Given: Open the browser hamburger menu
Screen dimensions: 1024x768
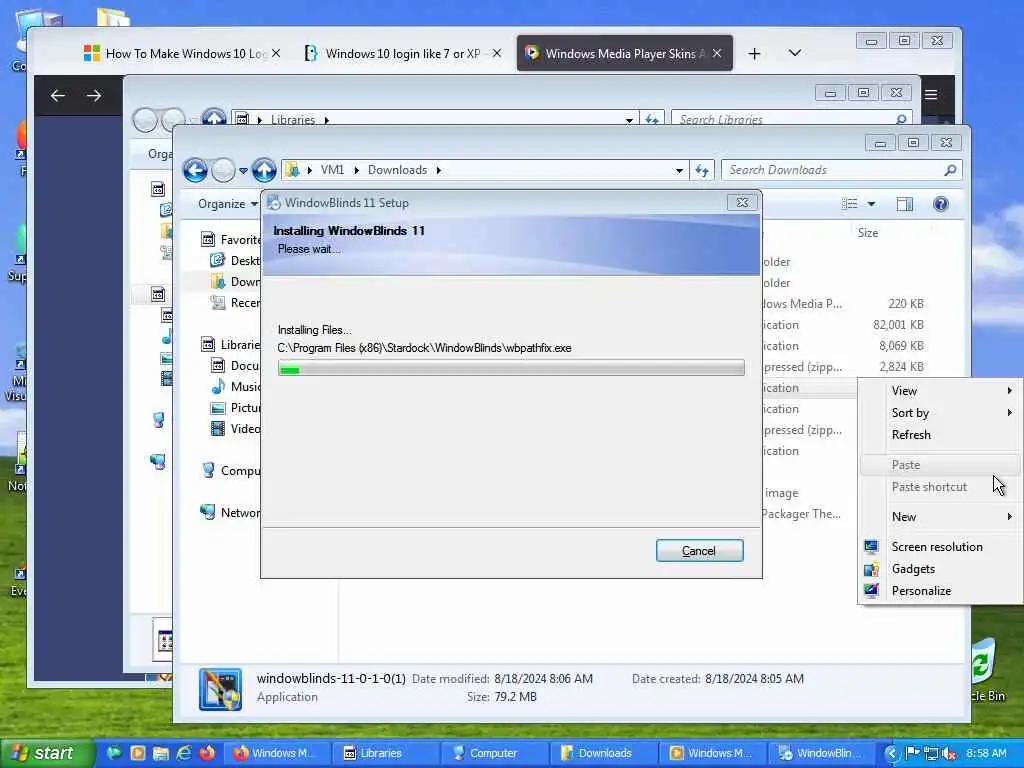Looking at the screenshot, I should (931, 95).
